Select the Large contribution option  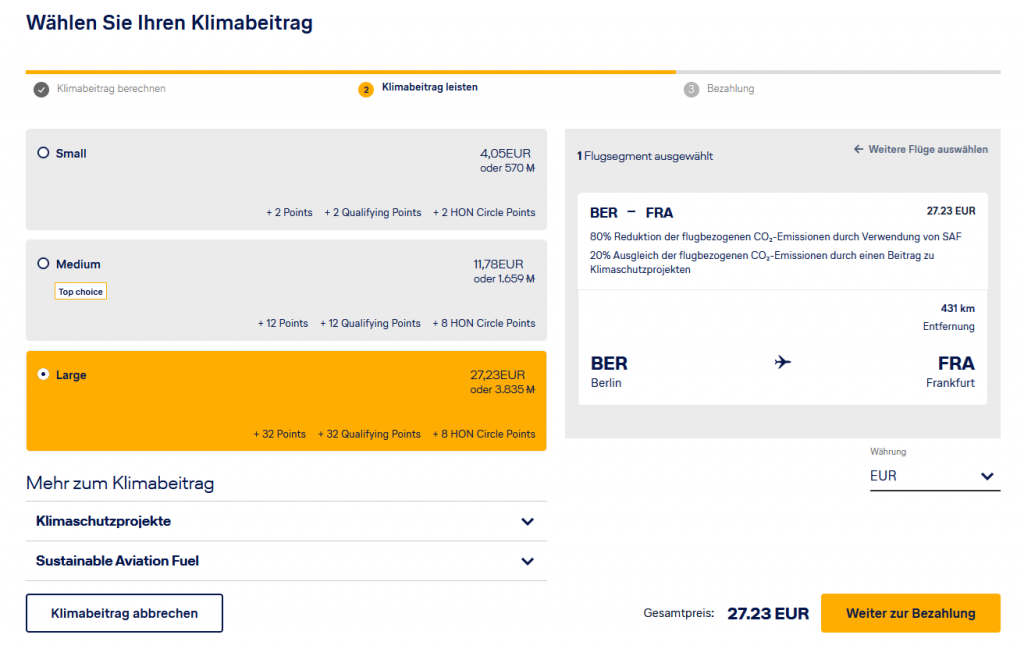tap(41, 374)
